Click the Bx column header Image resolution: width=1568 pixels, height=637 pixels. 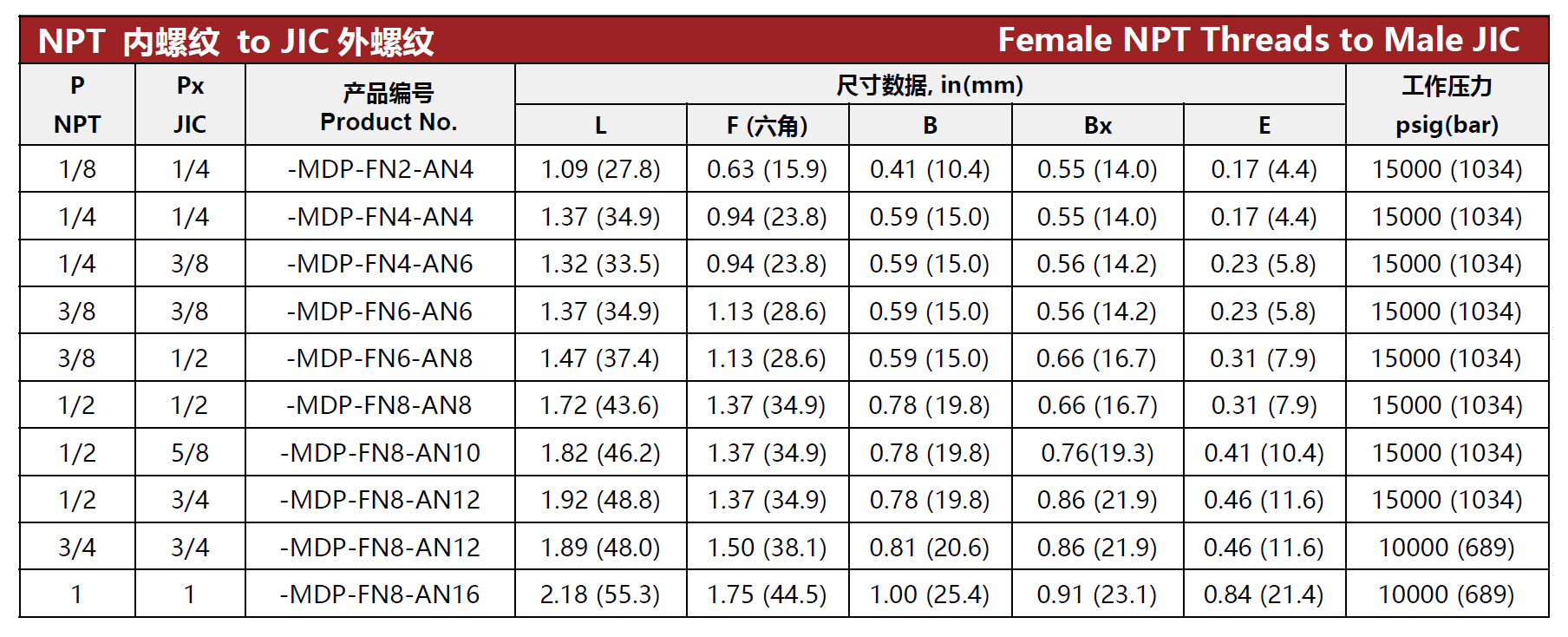pyautogui.click(x=1097, y=126)
